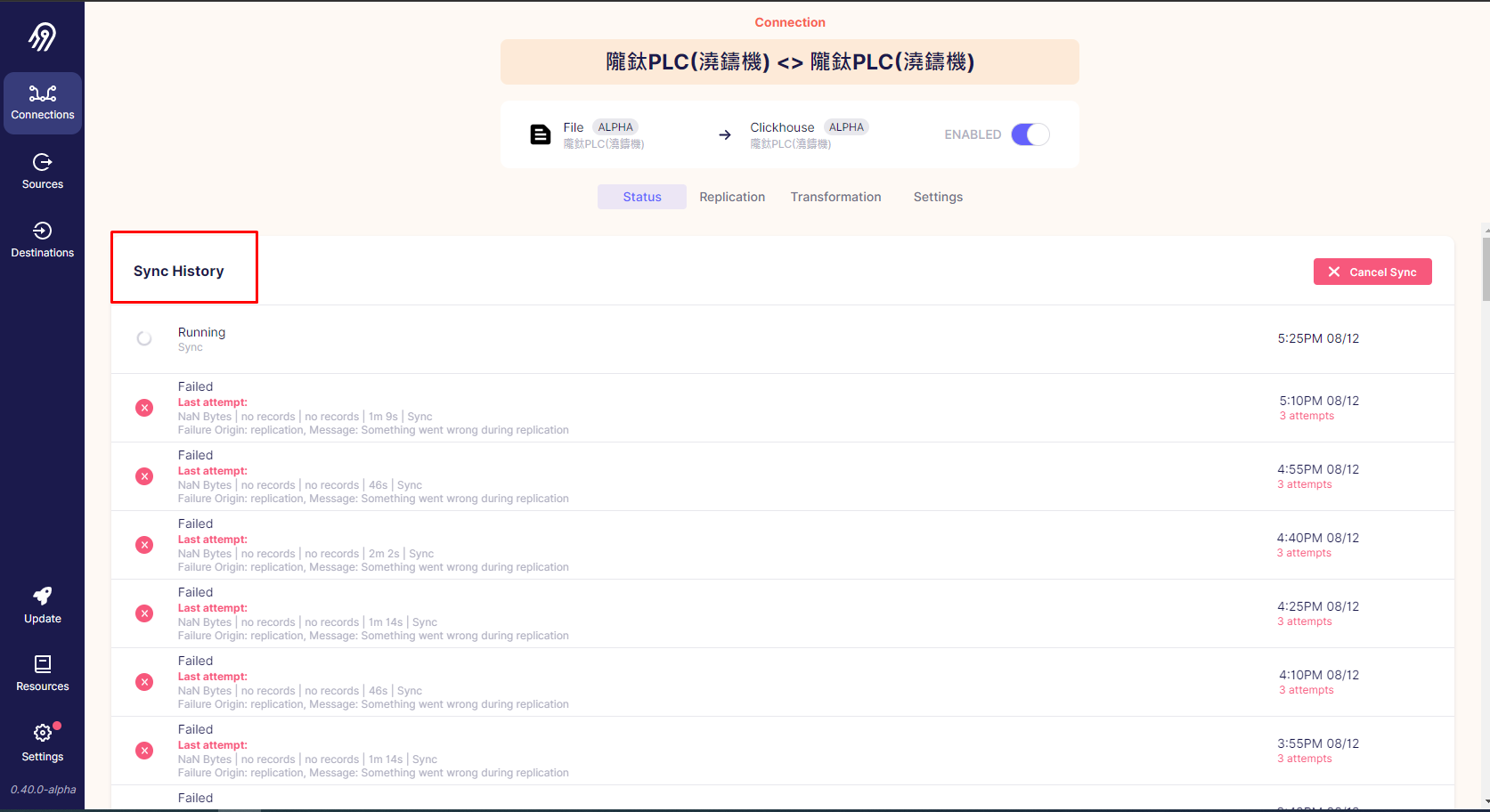Click the 5:25PM 08/12 timestamp
Viewport: 1490px width, 812px height.
pyautogui.click(x=1318, y=338)
